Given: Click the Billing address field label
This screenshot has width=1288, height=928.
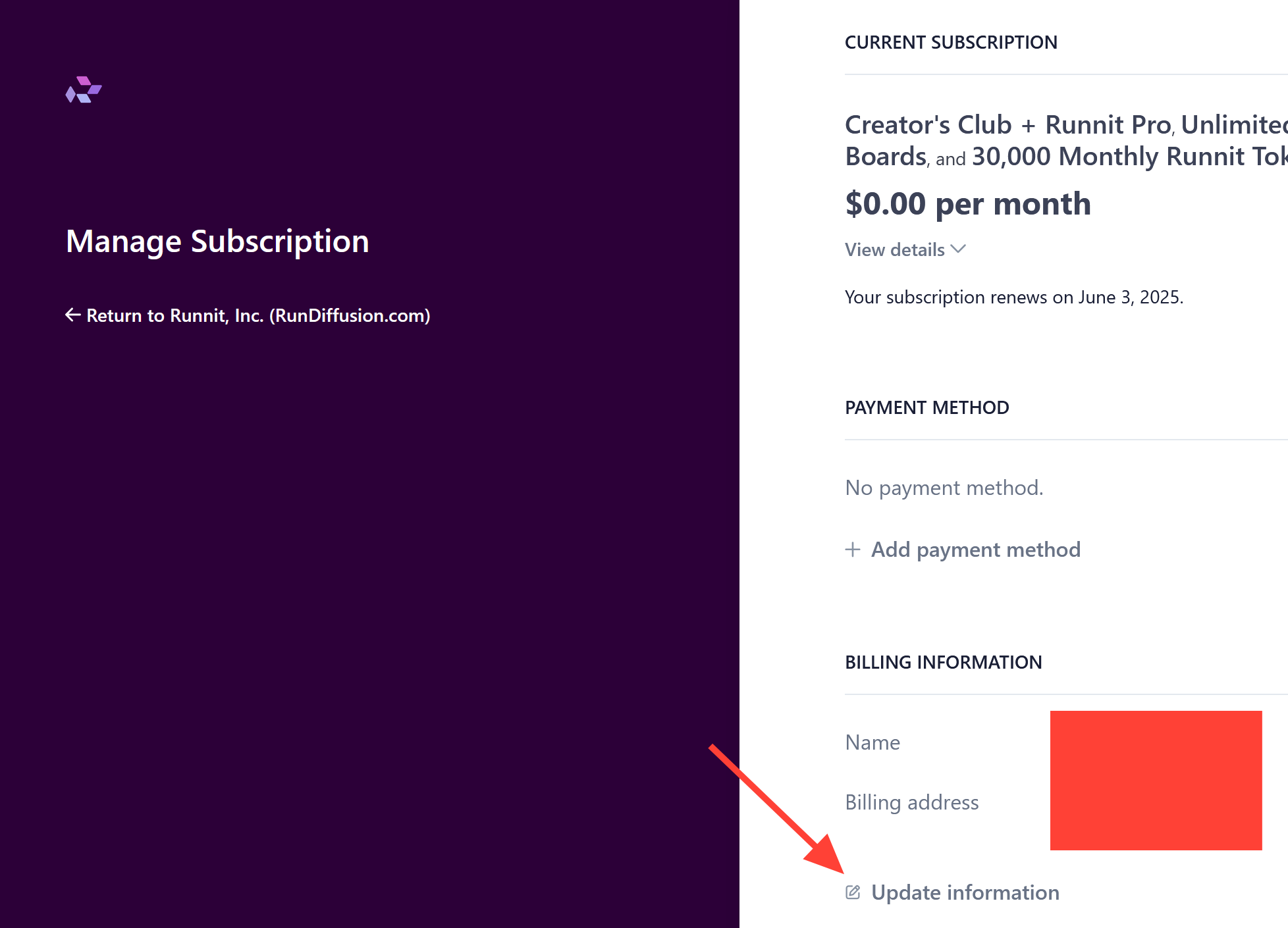Looking at the screenshot, I should 912,802.
